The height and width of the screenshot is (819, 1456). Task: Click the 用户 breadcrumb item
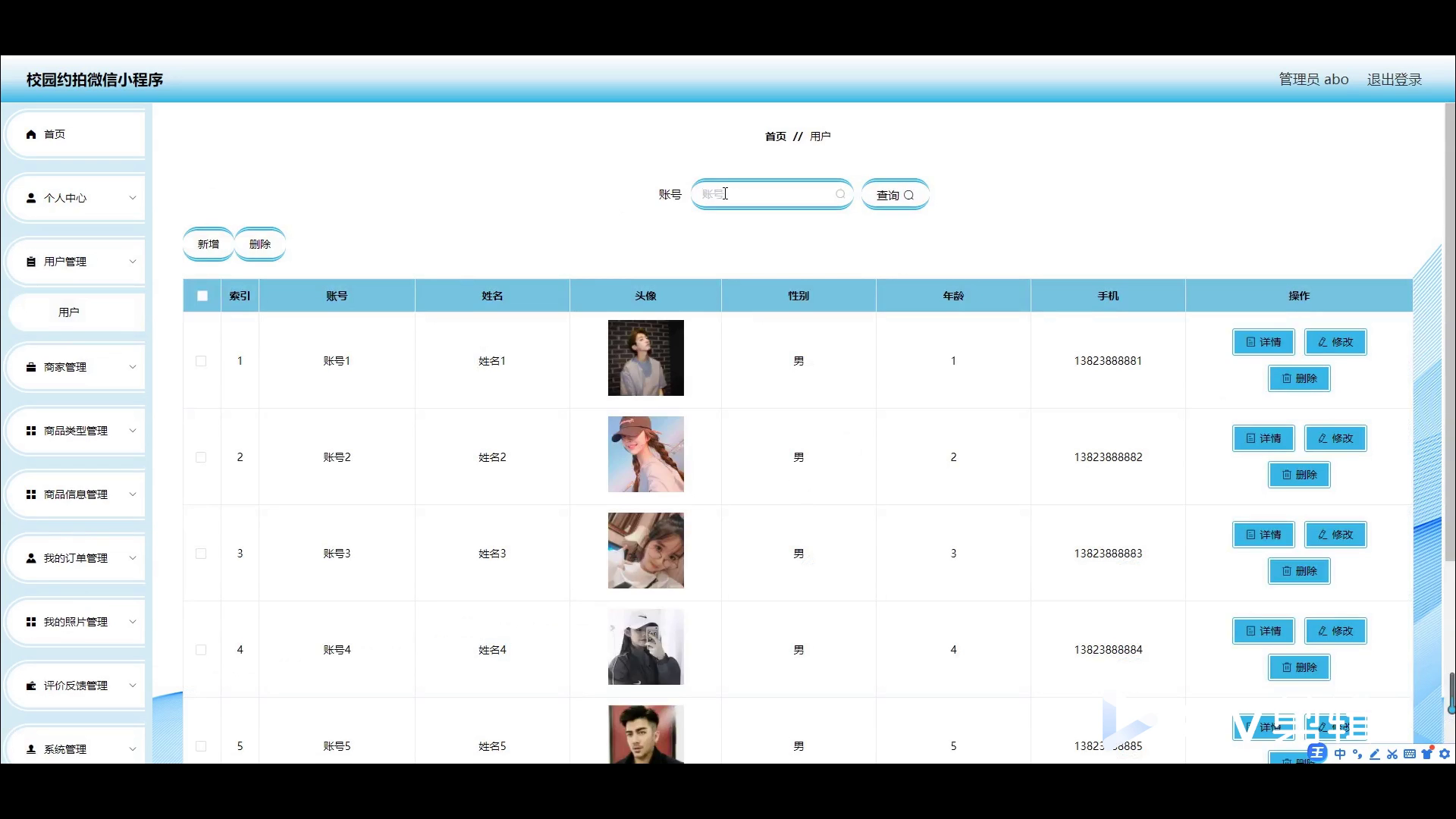click(820, 136)
